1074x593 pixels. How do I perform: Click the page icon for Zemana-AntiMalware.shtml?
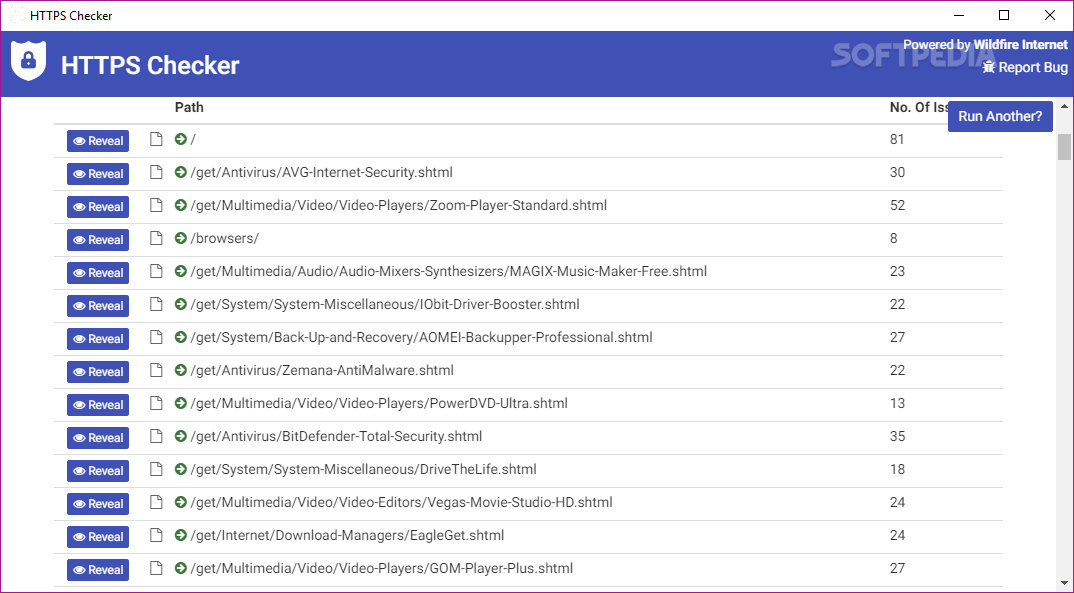(x=156, y=369)
